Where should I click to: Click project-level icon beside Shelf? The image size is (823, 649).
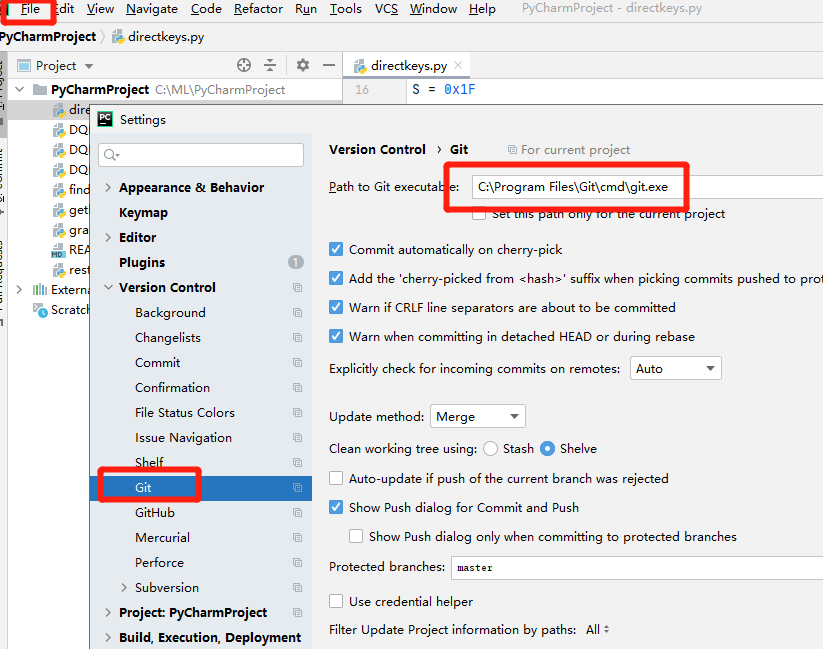tap(298, 462)
